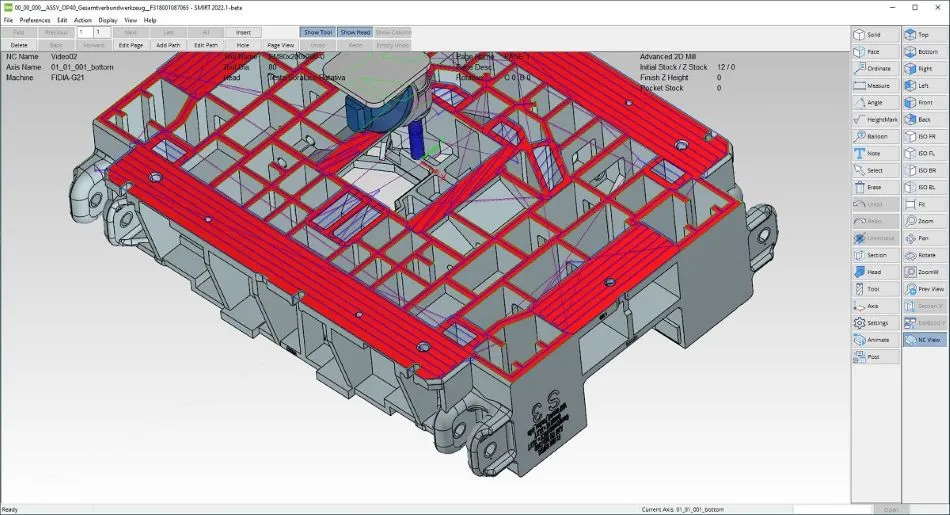Toggle NC View mode
Viewport: 950px width, 515px height.
click(925, 340)
